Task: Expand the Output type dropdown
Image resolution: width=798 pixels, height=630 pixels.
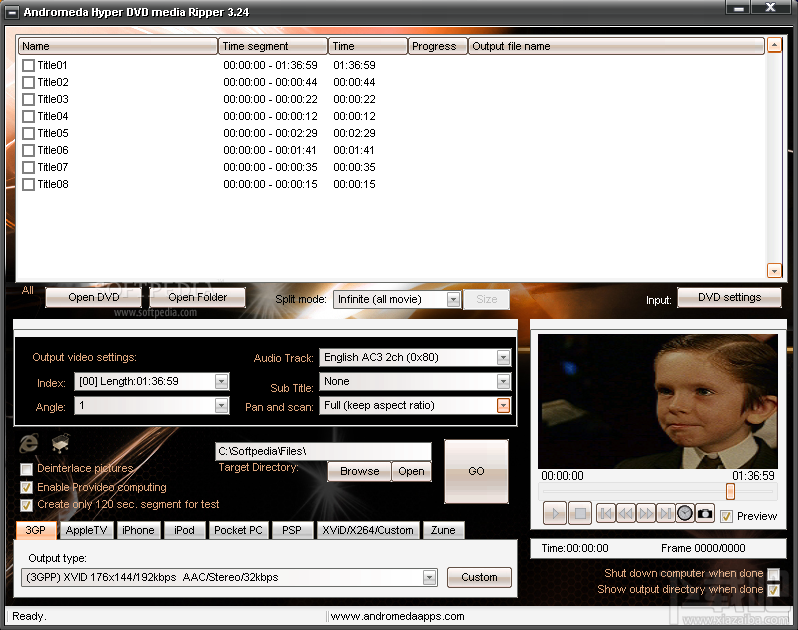Action: point(430,577)
